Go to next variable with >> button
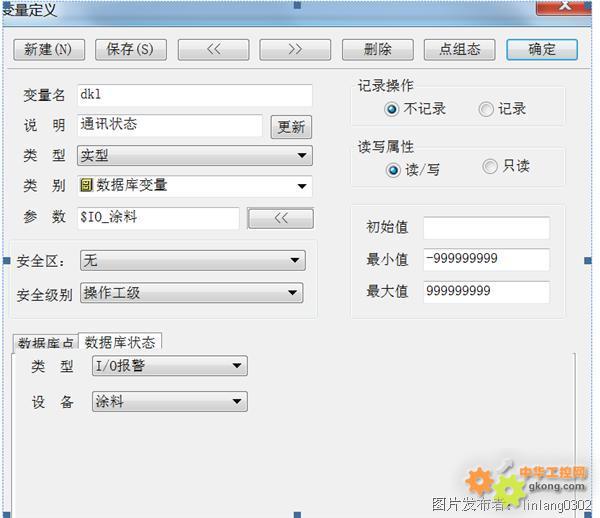Image resolution: width=600 pixels, height=518 pixels. (x=295, y=50)
